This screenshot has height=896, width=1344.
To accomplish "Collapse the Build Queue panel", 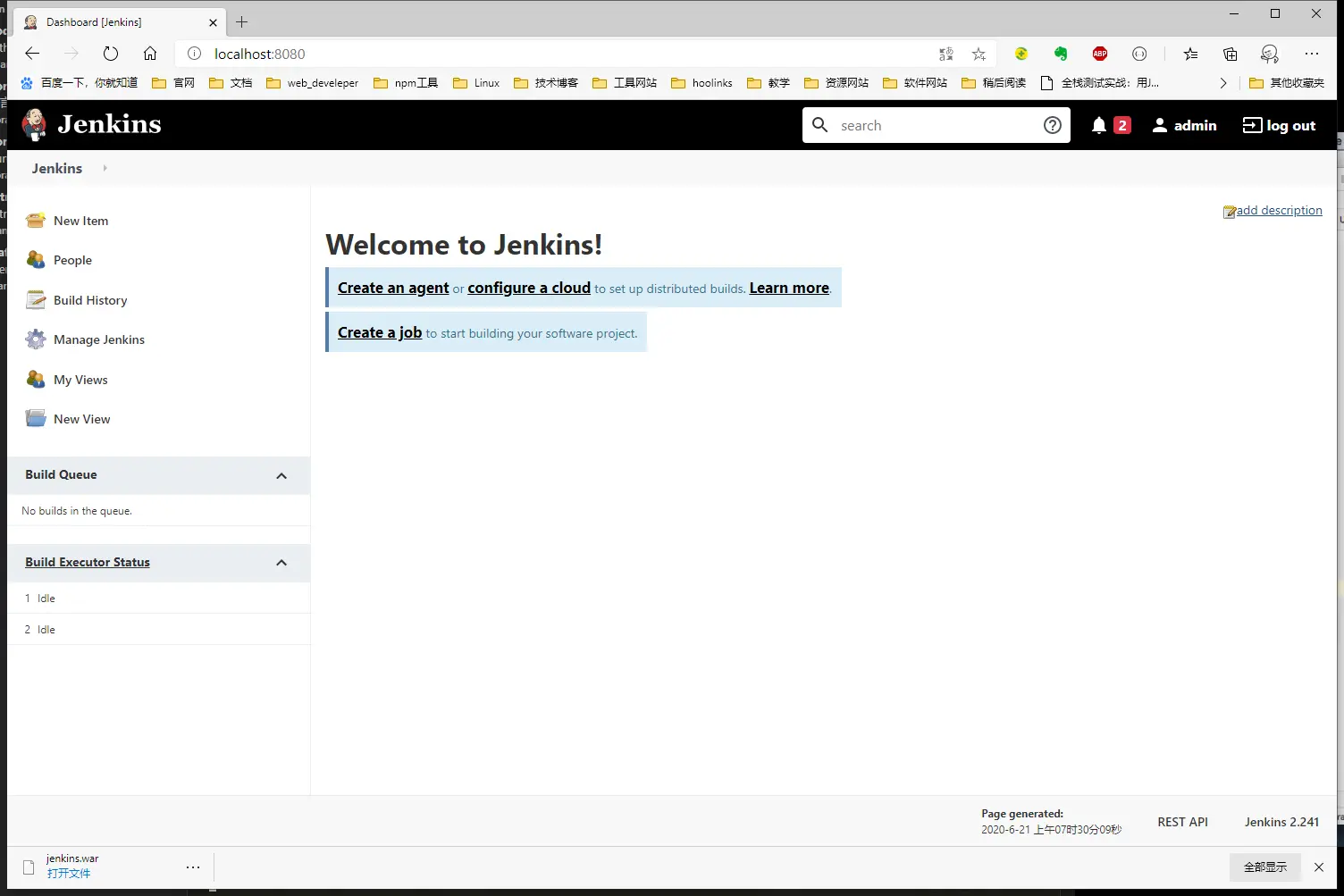I will click(x=281, y=475).
